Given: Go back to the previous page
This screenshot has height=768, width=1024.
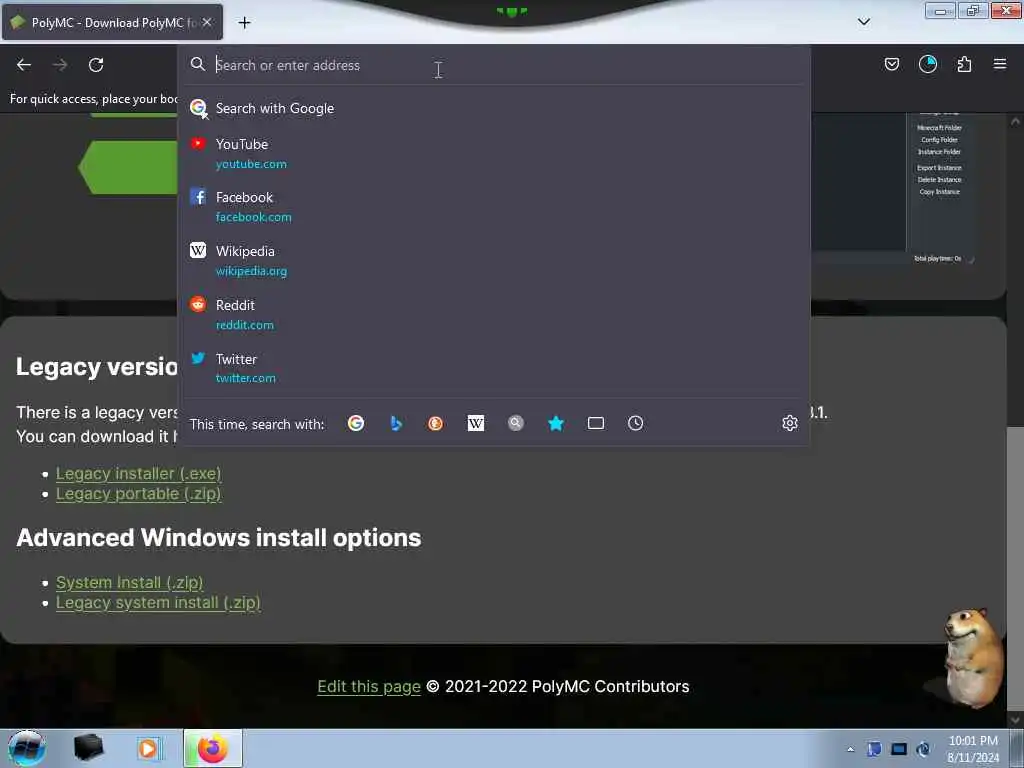Looking at the screenshot, I should click(x=24, y=65).
